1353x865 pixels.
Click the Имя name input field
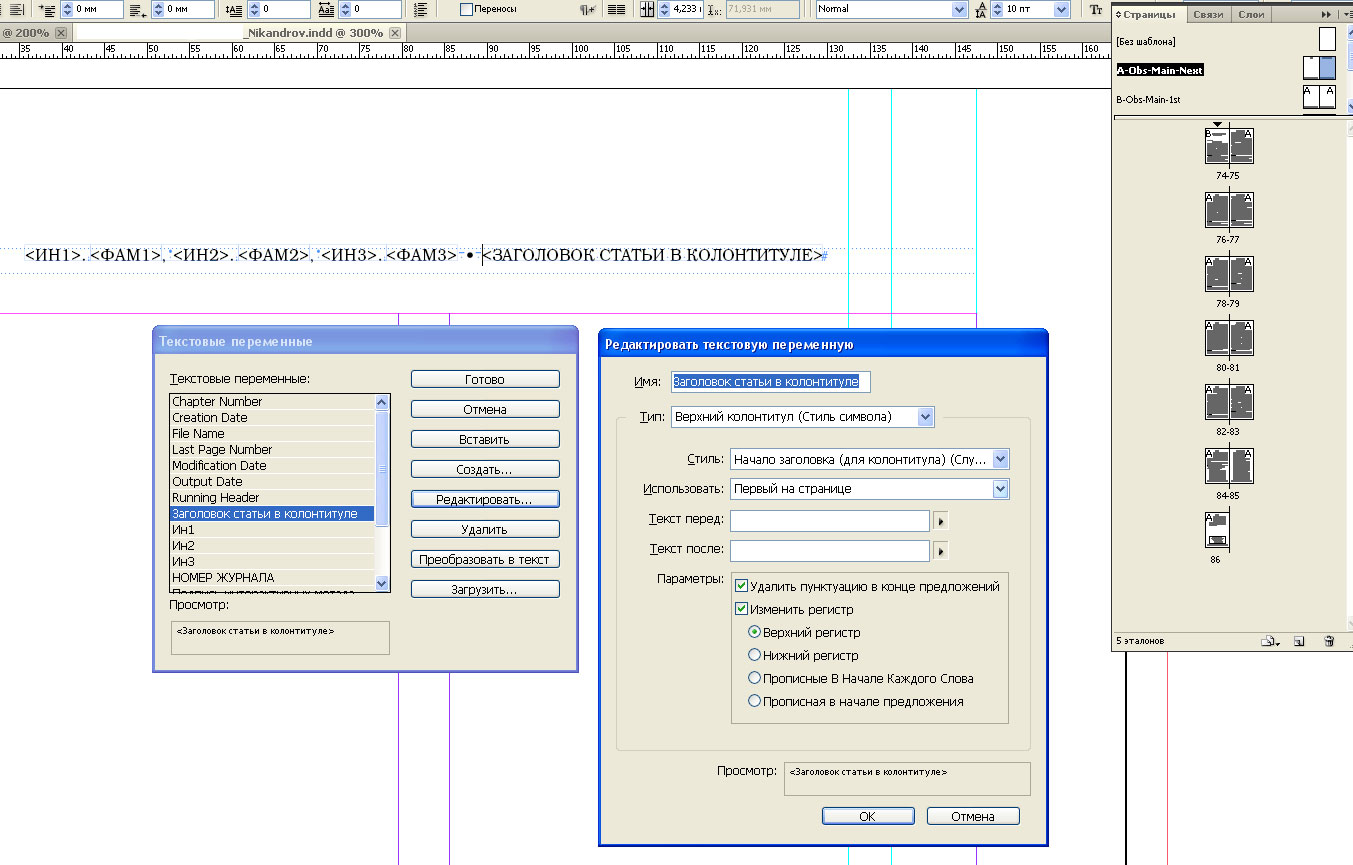coord(771,382)
